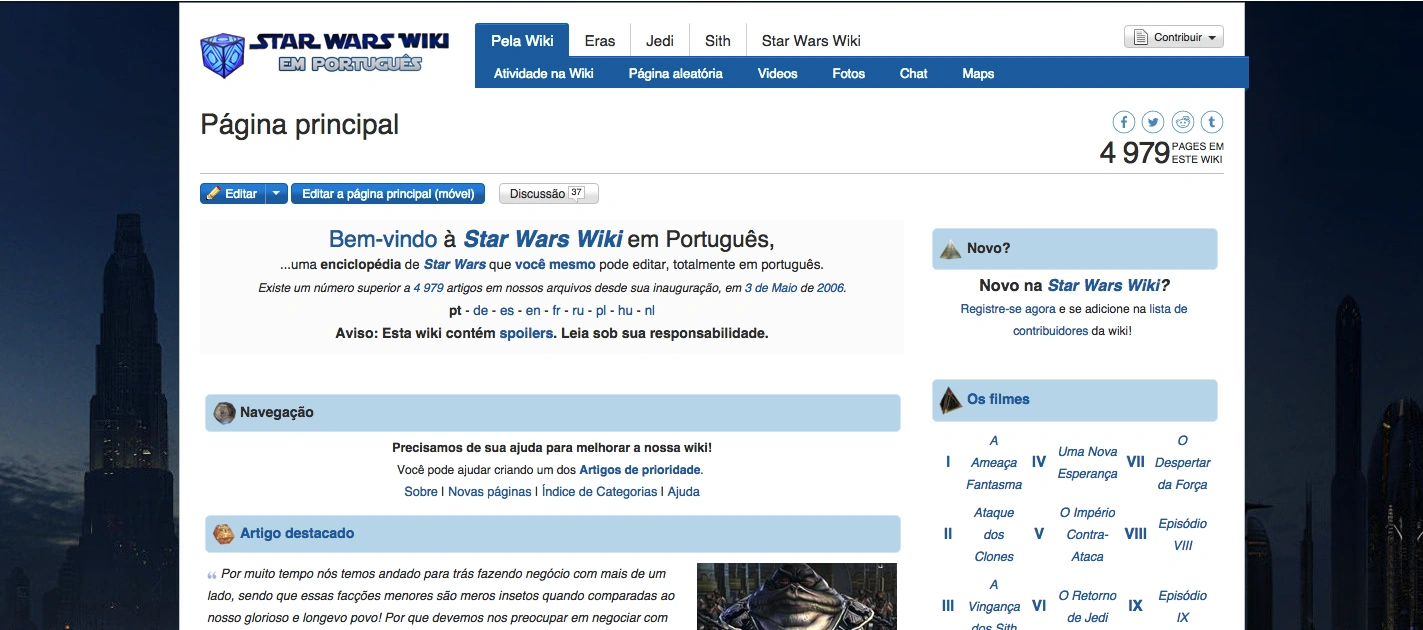Open film O Despertar da Força

pos(1182,462)
